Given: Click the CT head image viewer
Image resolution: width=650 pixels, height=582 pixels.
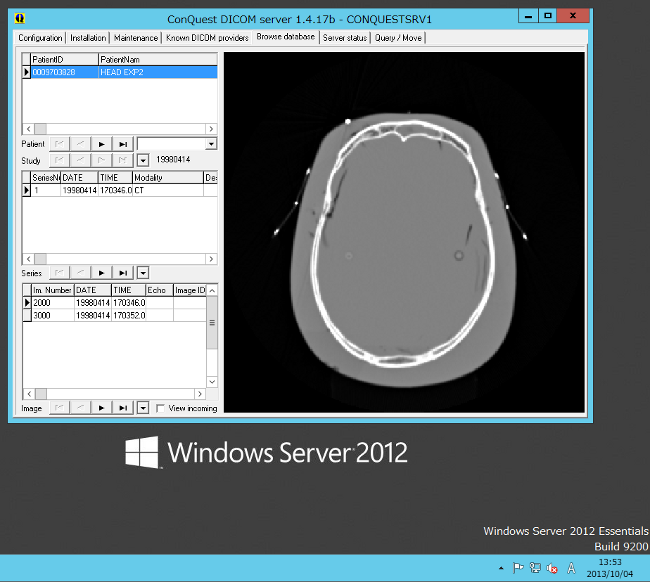Looking at the screenshot, I should (404, 232).
